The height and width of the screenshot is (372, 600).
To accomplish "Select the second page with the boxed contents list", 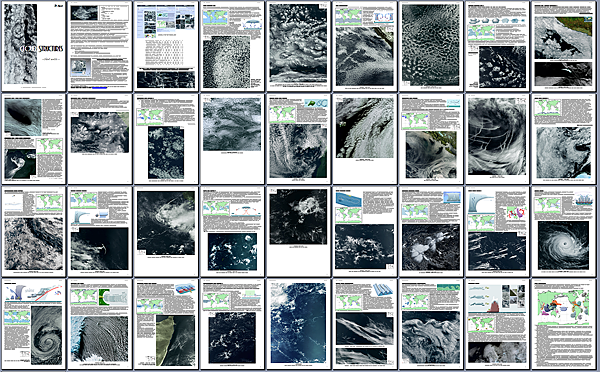I will [100, 46].
